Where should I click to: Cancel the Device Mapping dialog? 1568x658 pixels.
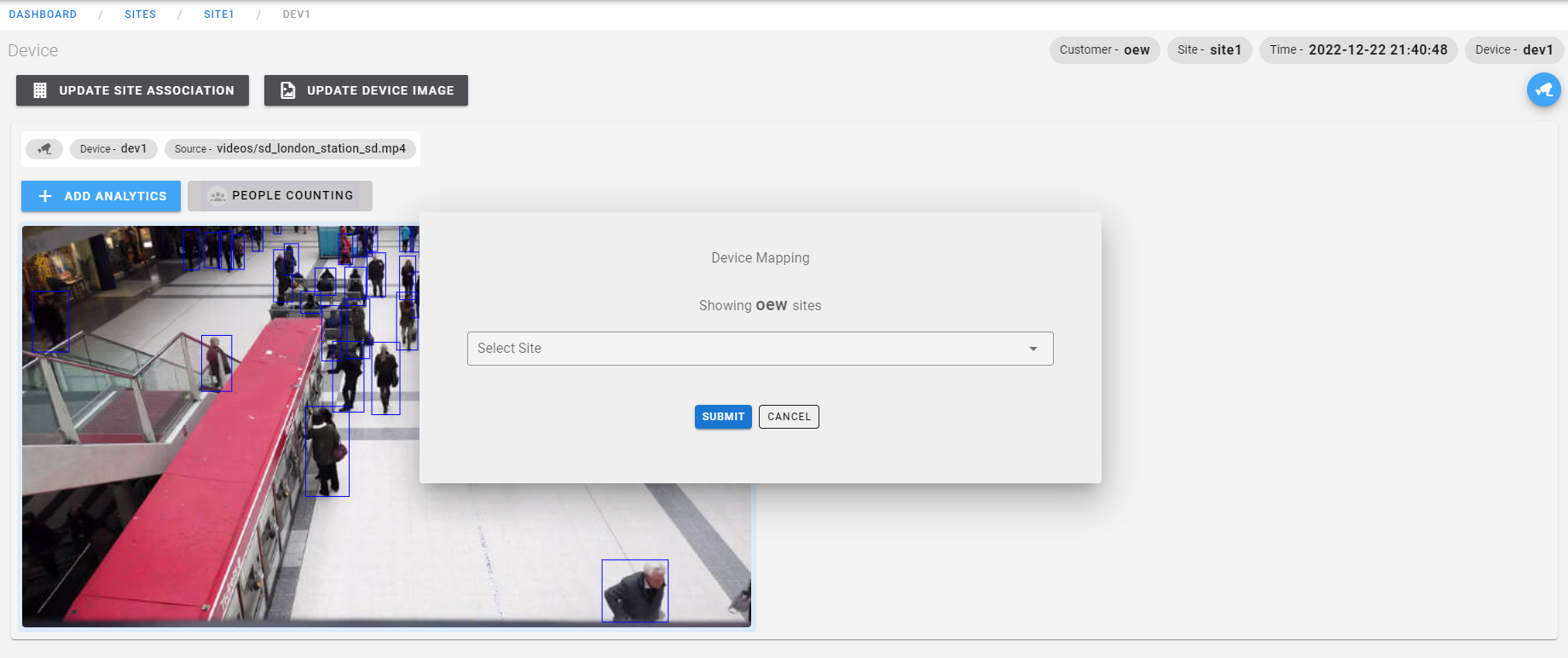click(788, 417)
